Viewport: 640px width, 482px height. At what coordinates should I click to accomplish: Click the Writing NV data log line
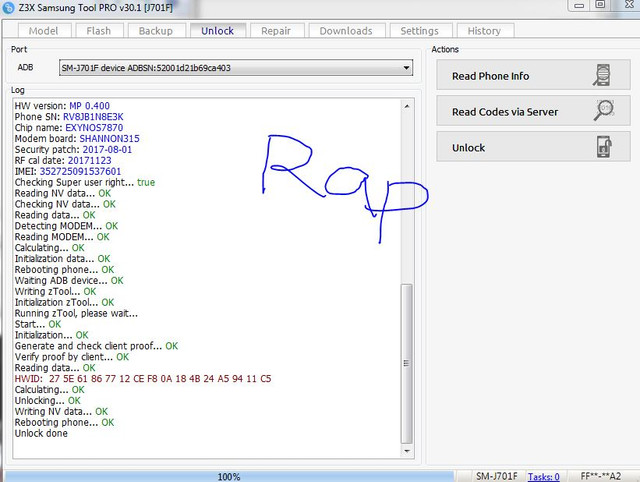coord(61,411)
